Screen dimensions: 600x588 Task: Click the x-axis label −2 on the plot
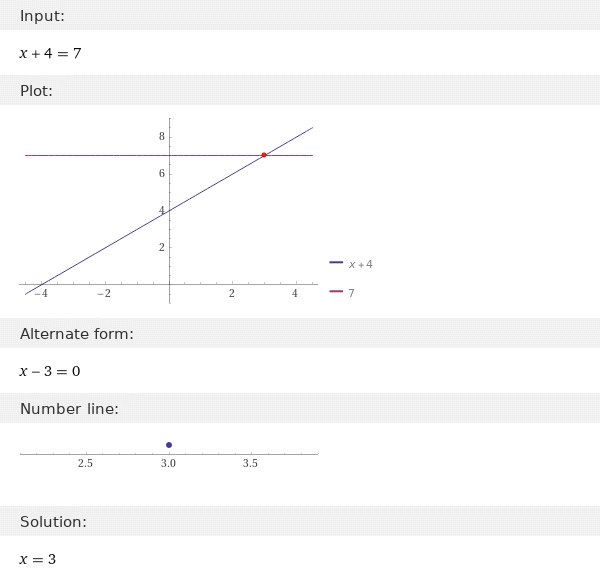(x=103, y=294)
